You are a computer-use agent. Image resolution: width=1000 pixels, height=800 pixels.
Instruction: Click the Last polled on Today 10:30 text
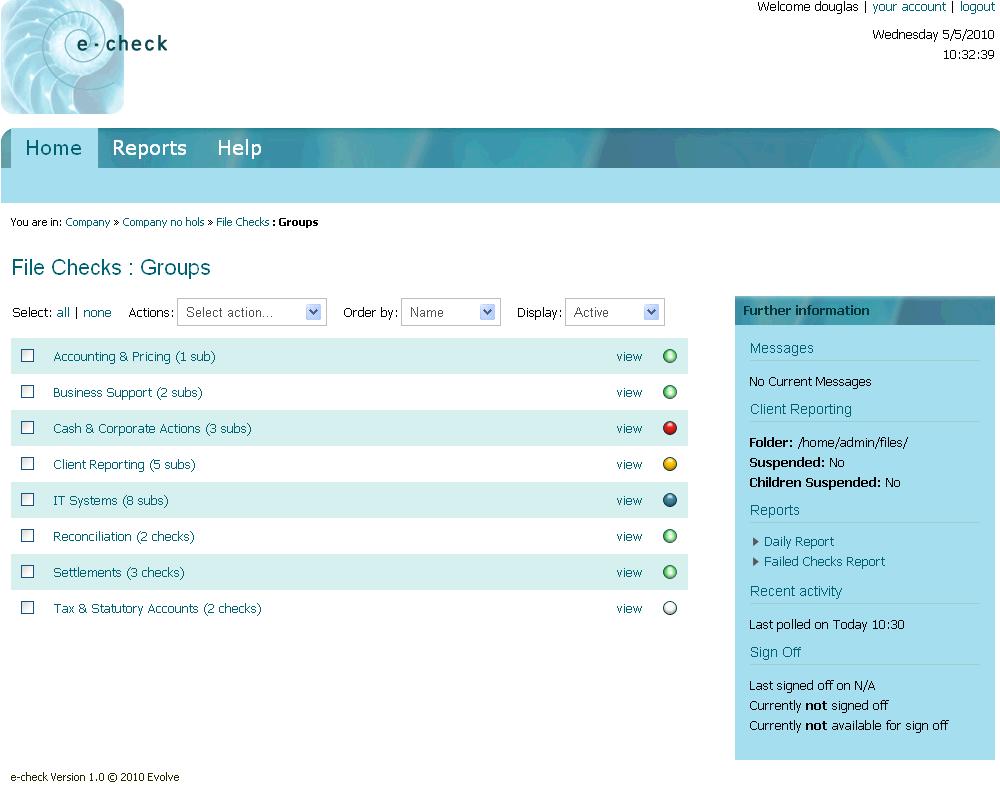pos(827,625)
